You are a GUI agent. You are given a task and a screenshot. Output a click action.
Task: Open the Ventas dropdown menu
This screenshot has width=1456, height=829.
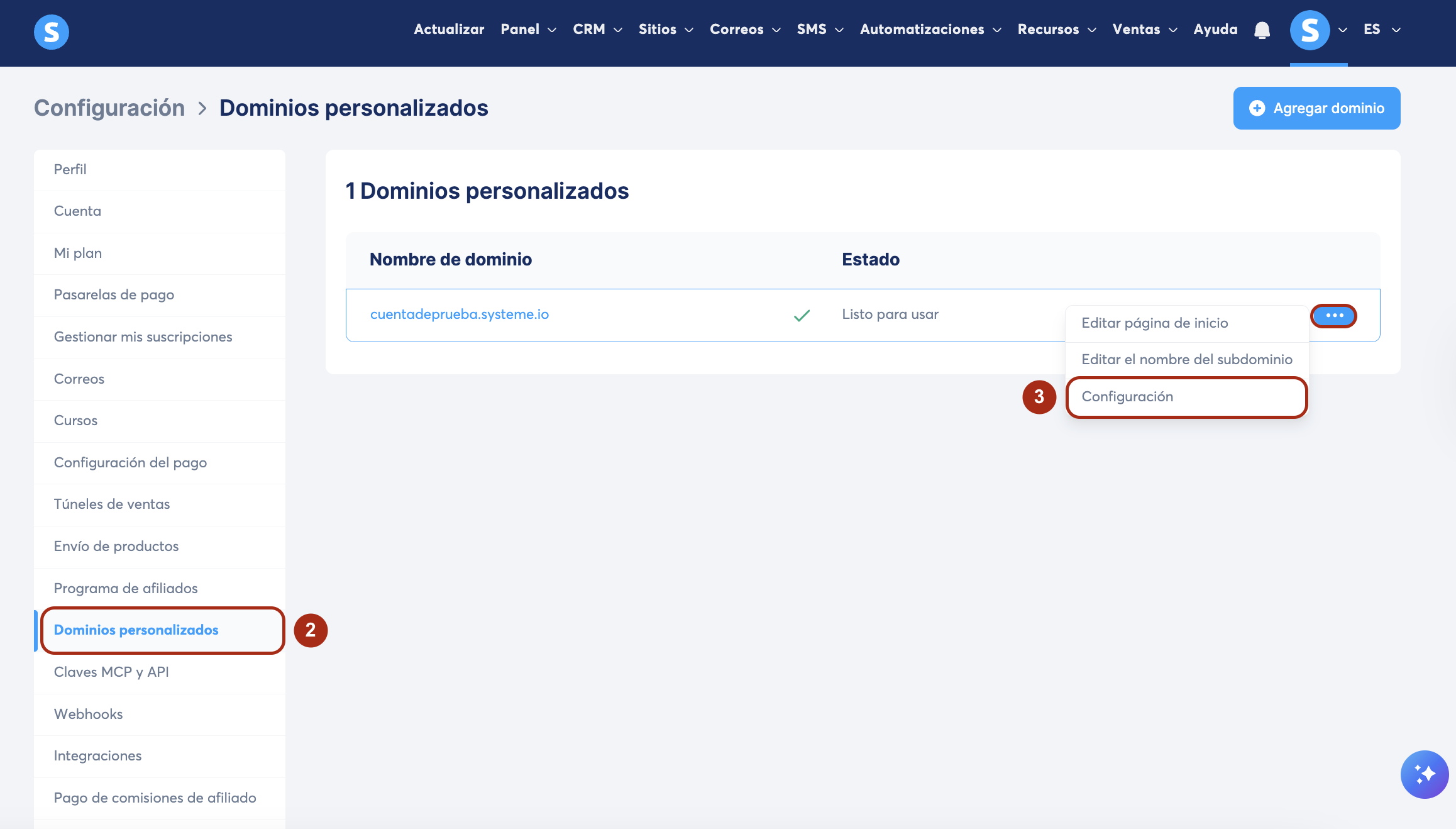1144,30
